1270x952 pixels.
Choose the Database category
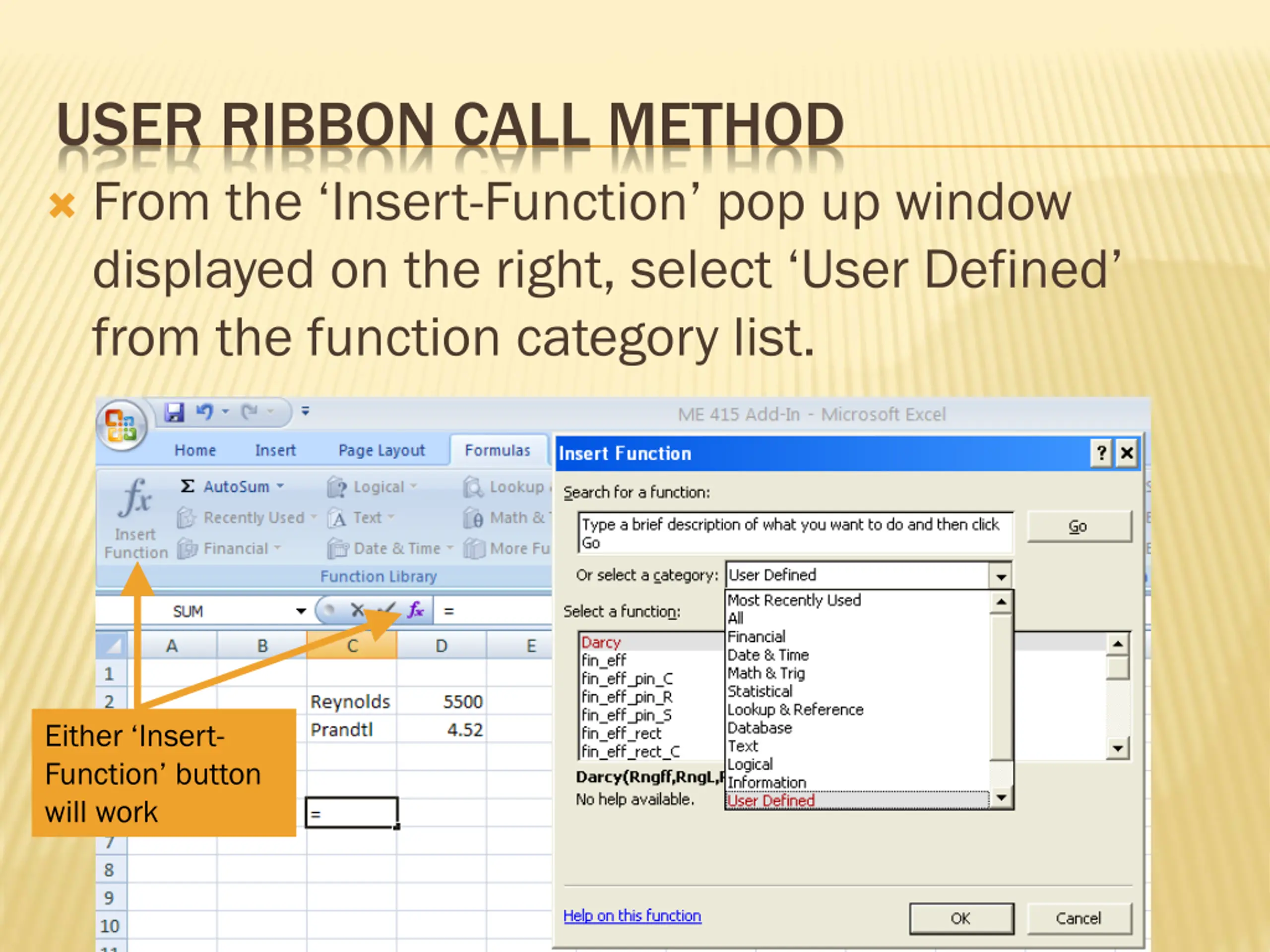point(858,728)
